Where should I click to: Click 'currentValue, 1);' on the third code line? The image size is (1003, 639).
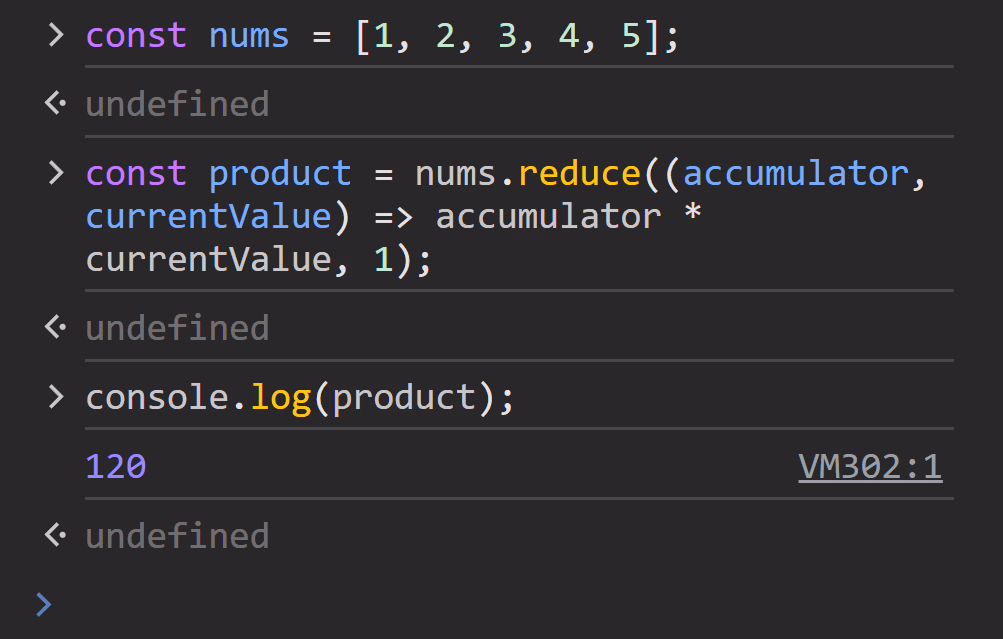[x=259, y=260]
